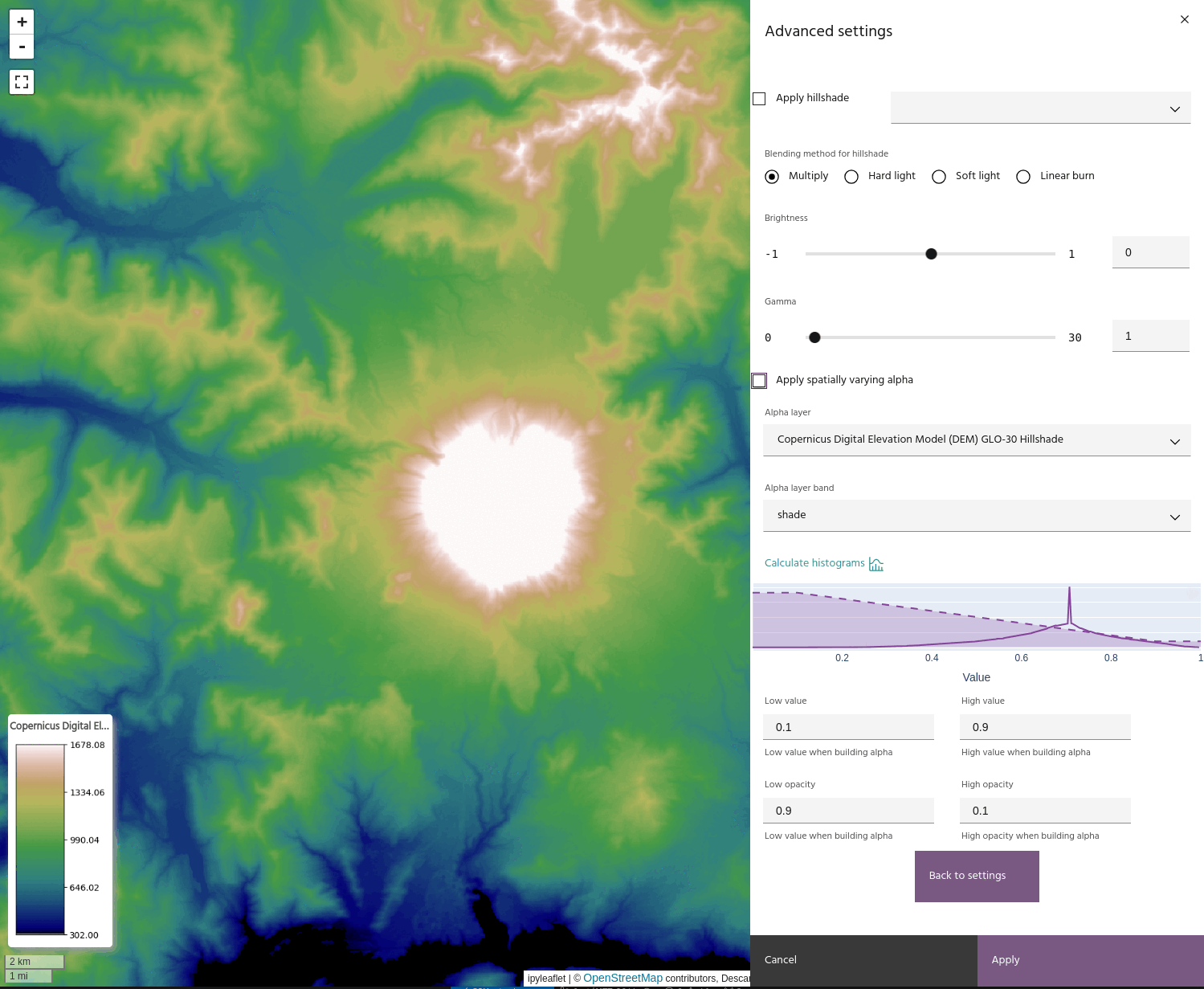1204x989 pixels.
Task: Click Cancel at the bottom
Action: coord(863,960)
